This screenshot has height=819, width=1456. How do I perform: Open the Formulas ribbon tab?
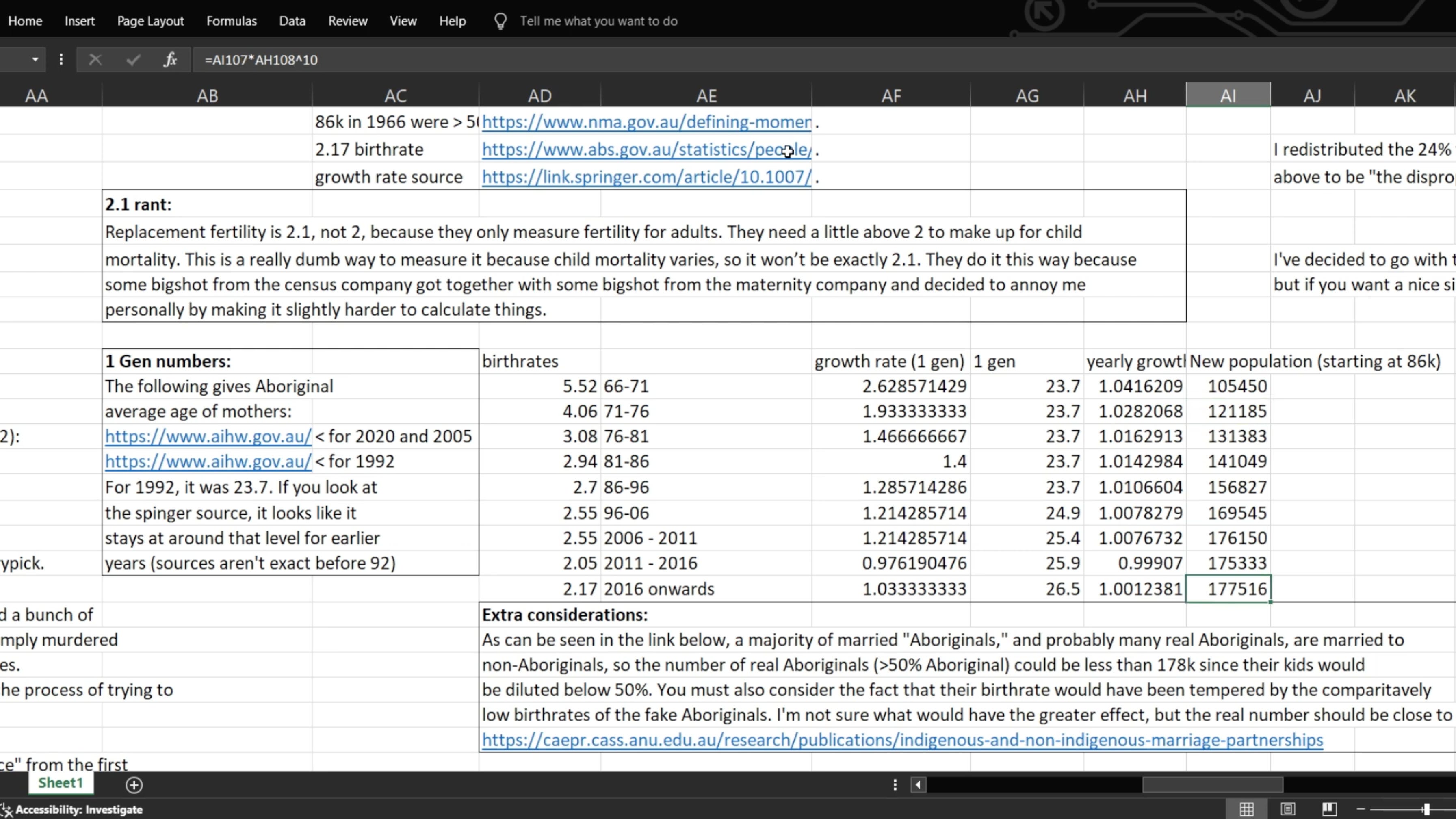click(x=231, y=21)
